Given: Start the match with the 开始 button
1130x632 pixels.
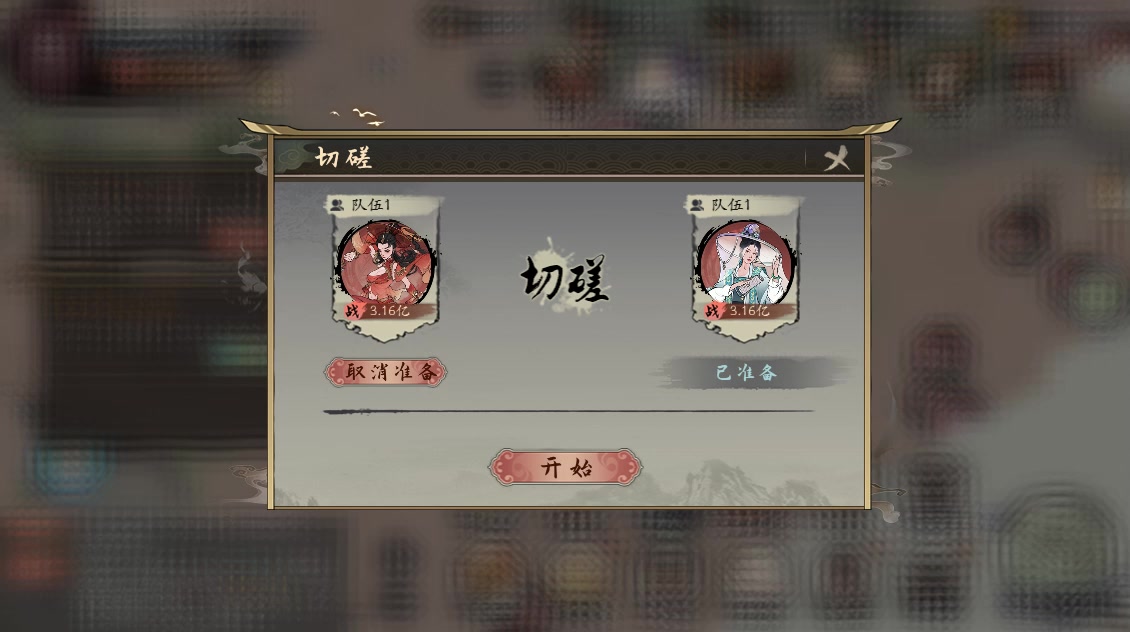Looking at the screenshot, I should (x=565, y=467).
